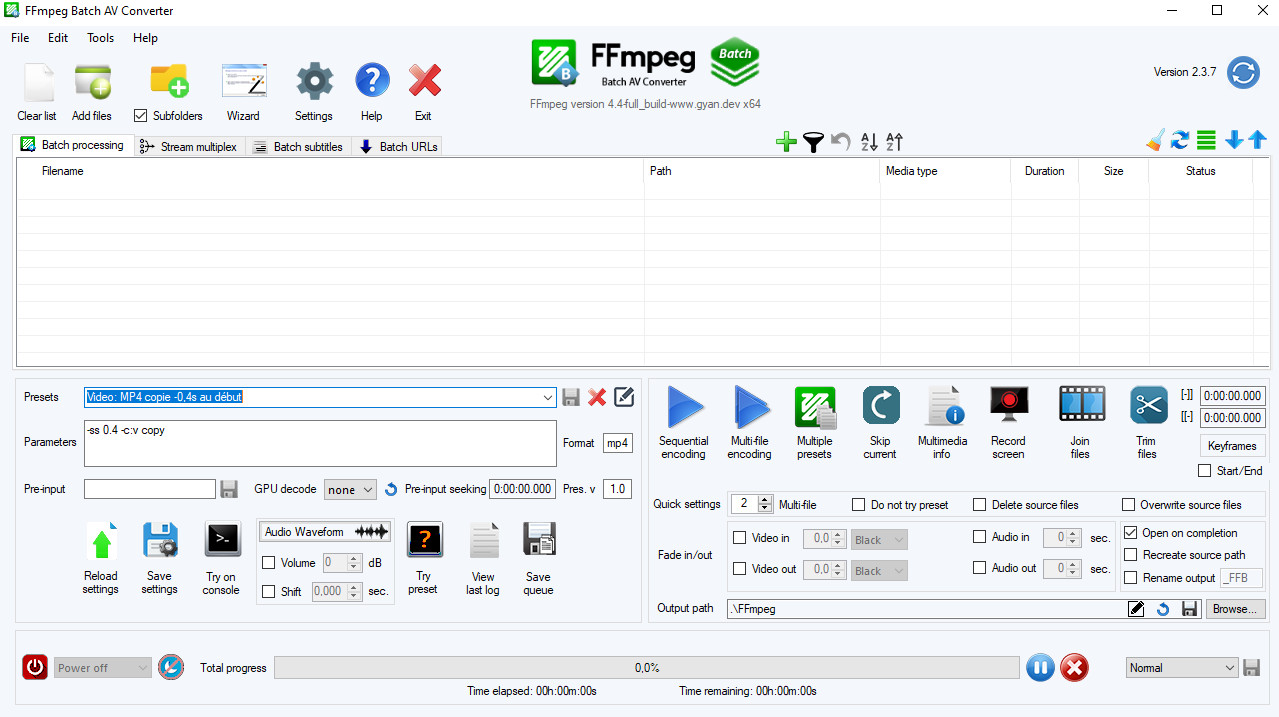Screen dimensions: 1279x717
Task: Enable Recreate source path
Action: point(1131,555)
